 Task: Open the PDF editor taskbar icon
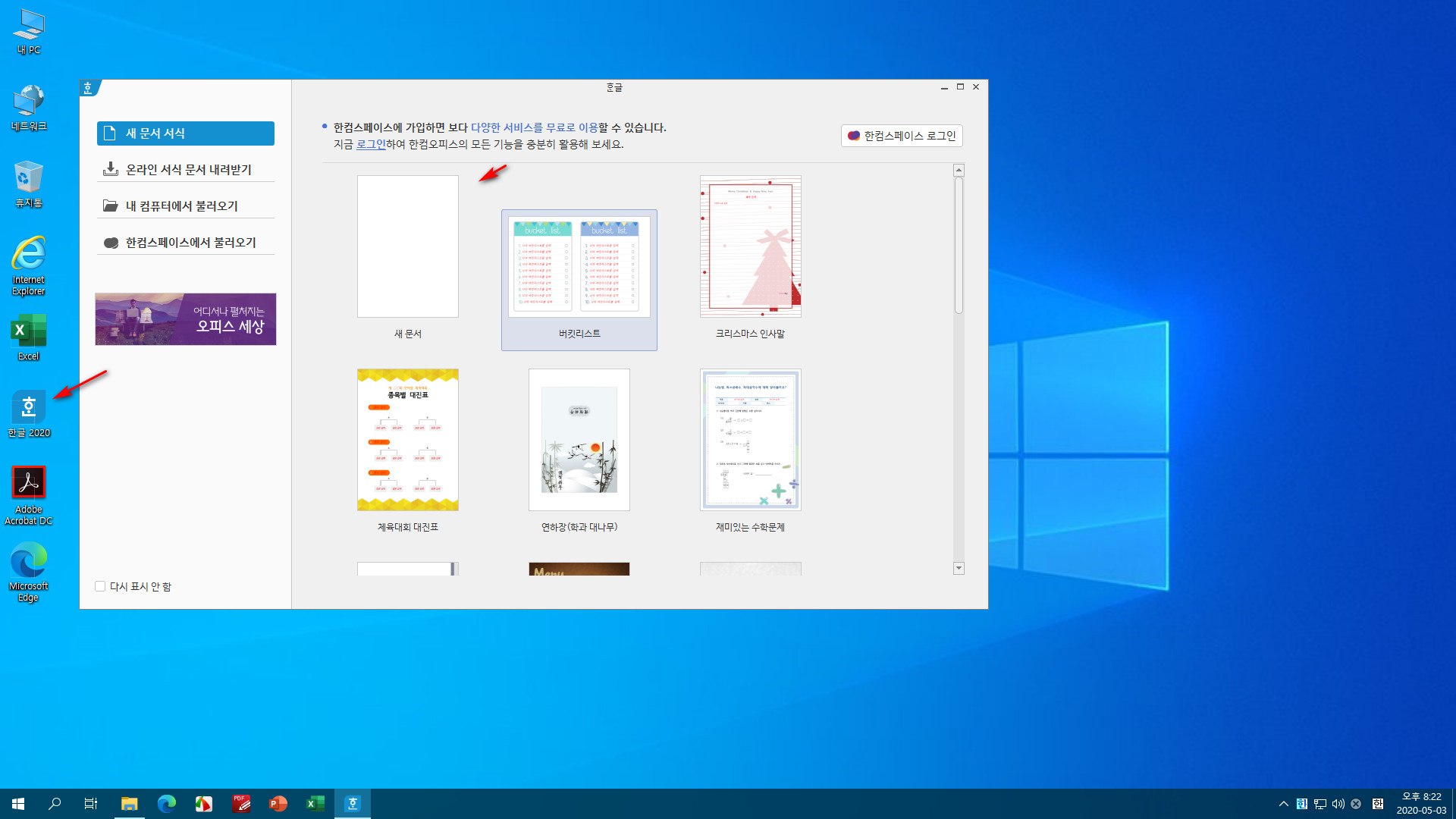(241, 804)
